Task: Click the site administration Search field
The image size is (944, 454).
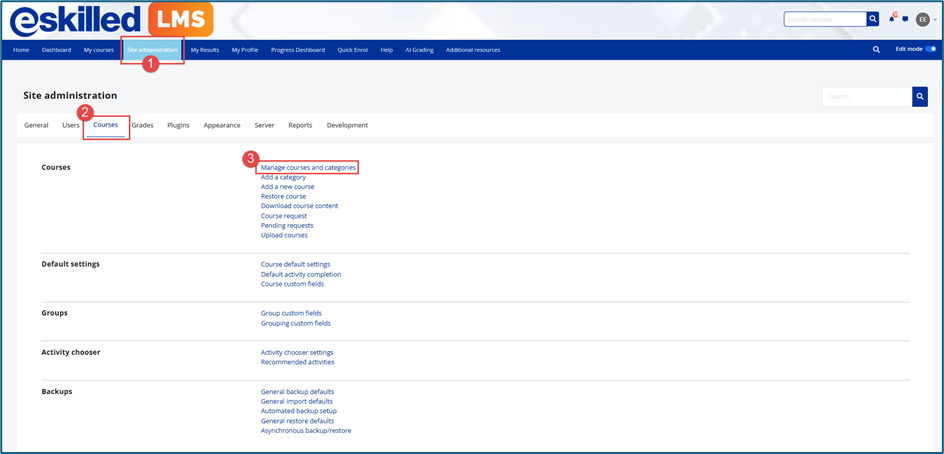Action: [865, 97]
